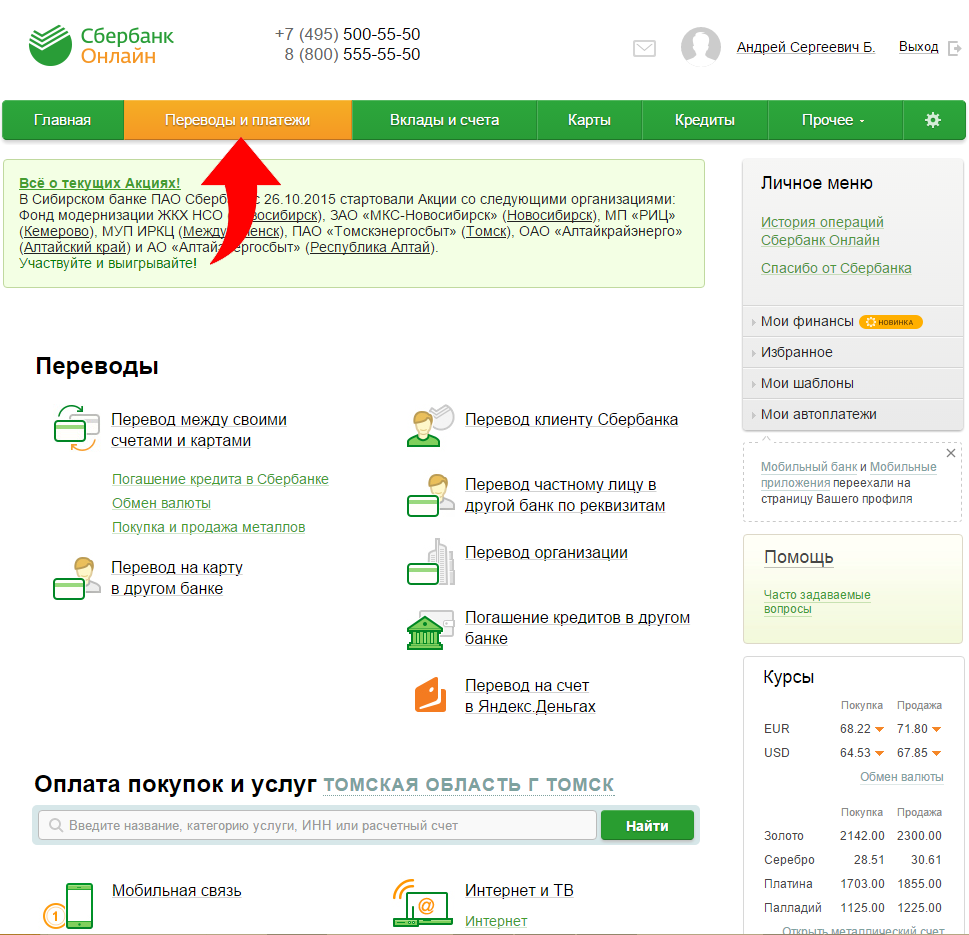Open the Мобильный банк link

click(809, 467)
